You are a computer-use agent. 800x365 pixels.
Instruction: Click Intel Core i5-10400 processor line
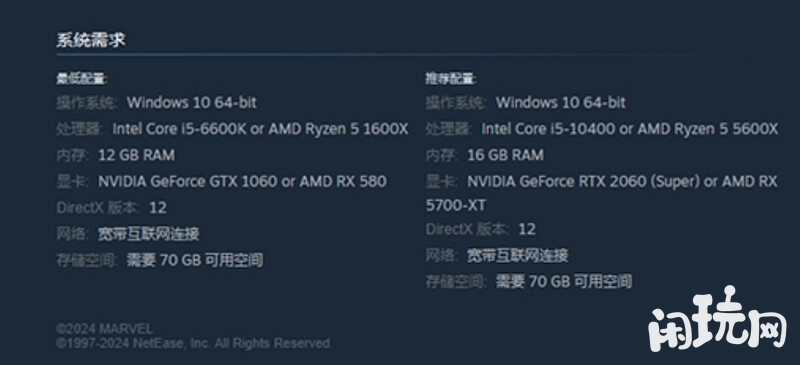602,129
